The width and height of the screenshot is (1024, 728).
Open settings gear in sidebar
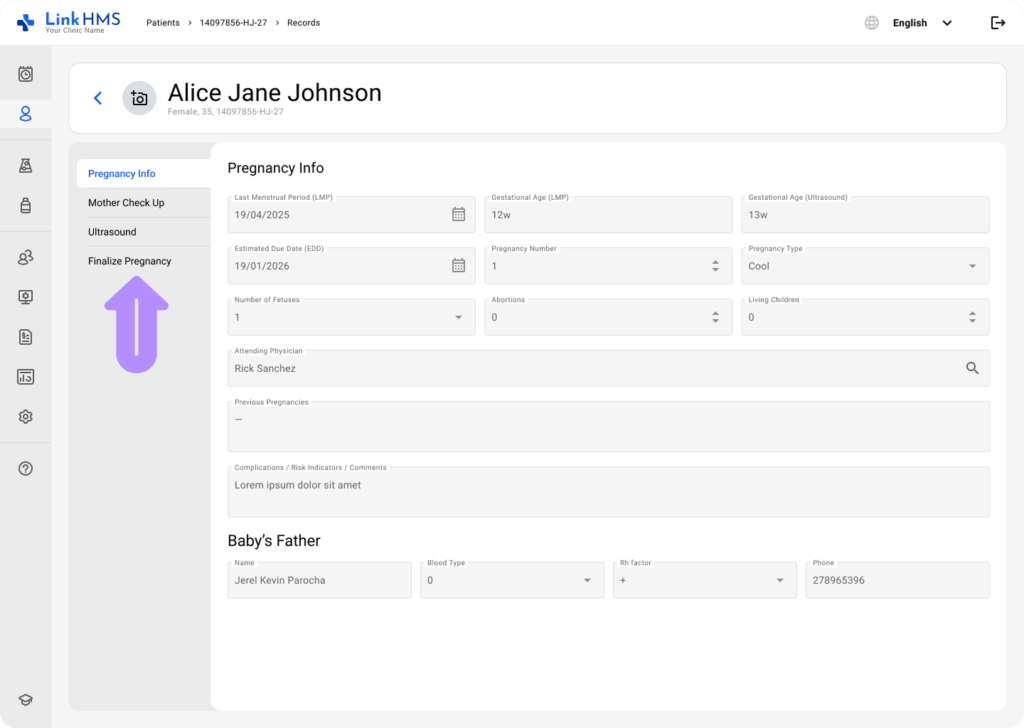coord(26,417)
